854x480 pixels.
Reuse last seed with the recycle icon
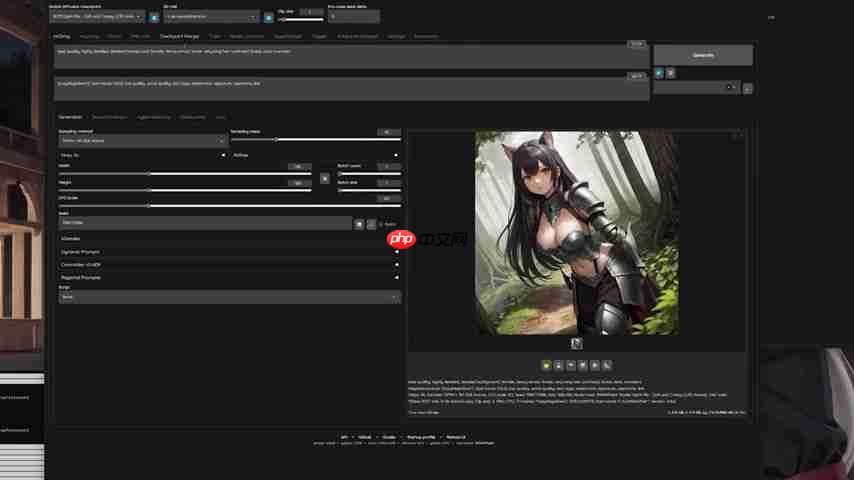371,224
